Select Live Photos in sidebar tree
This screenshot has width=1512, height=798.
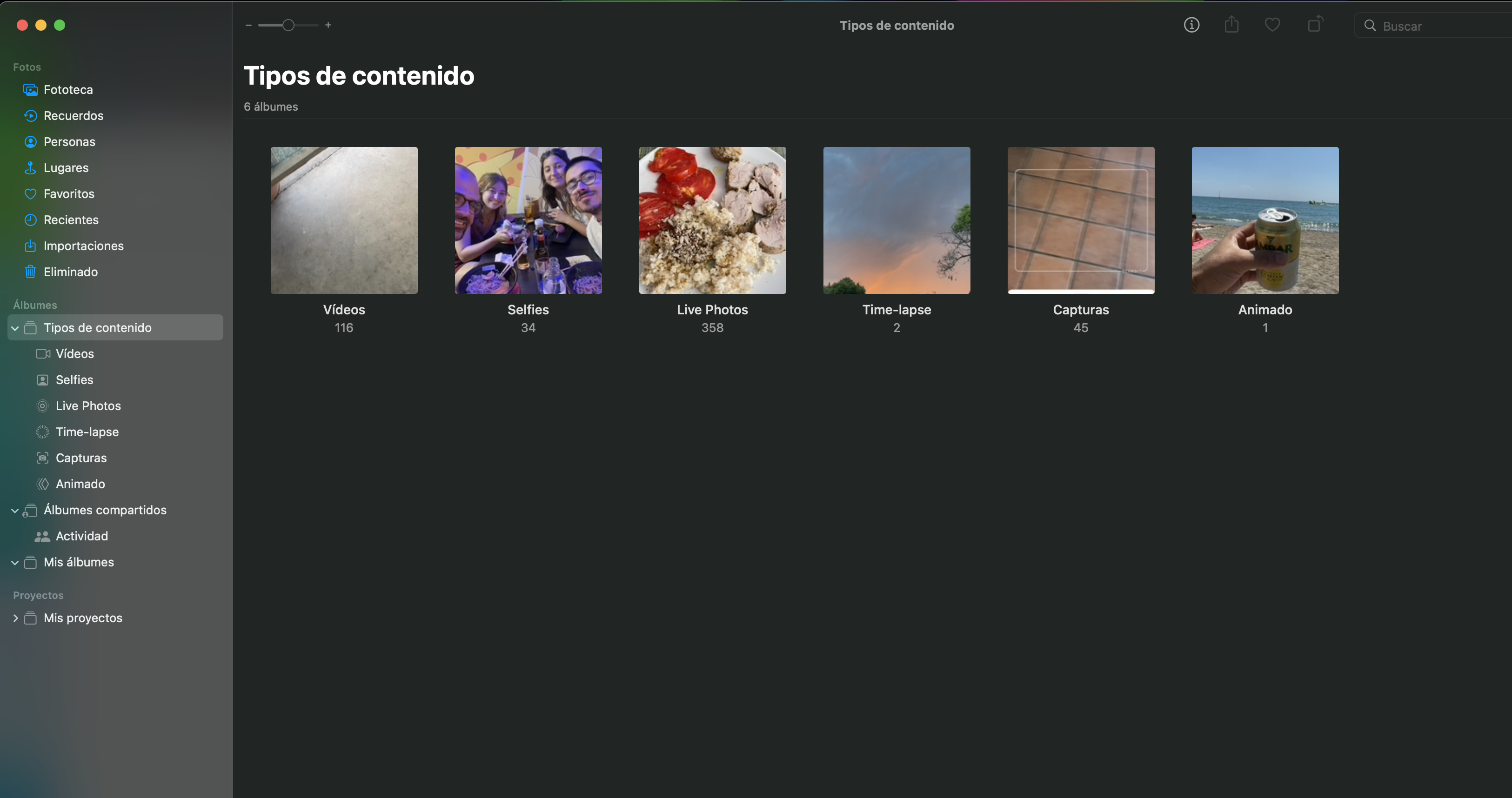88,406
